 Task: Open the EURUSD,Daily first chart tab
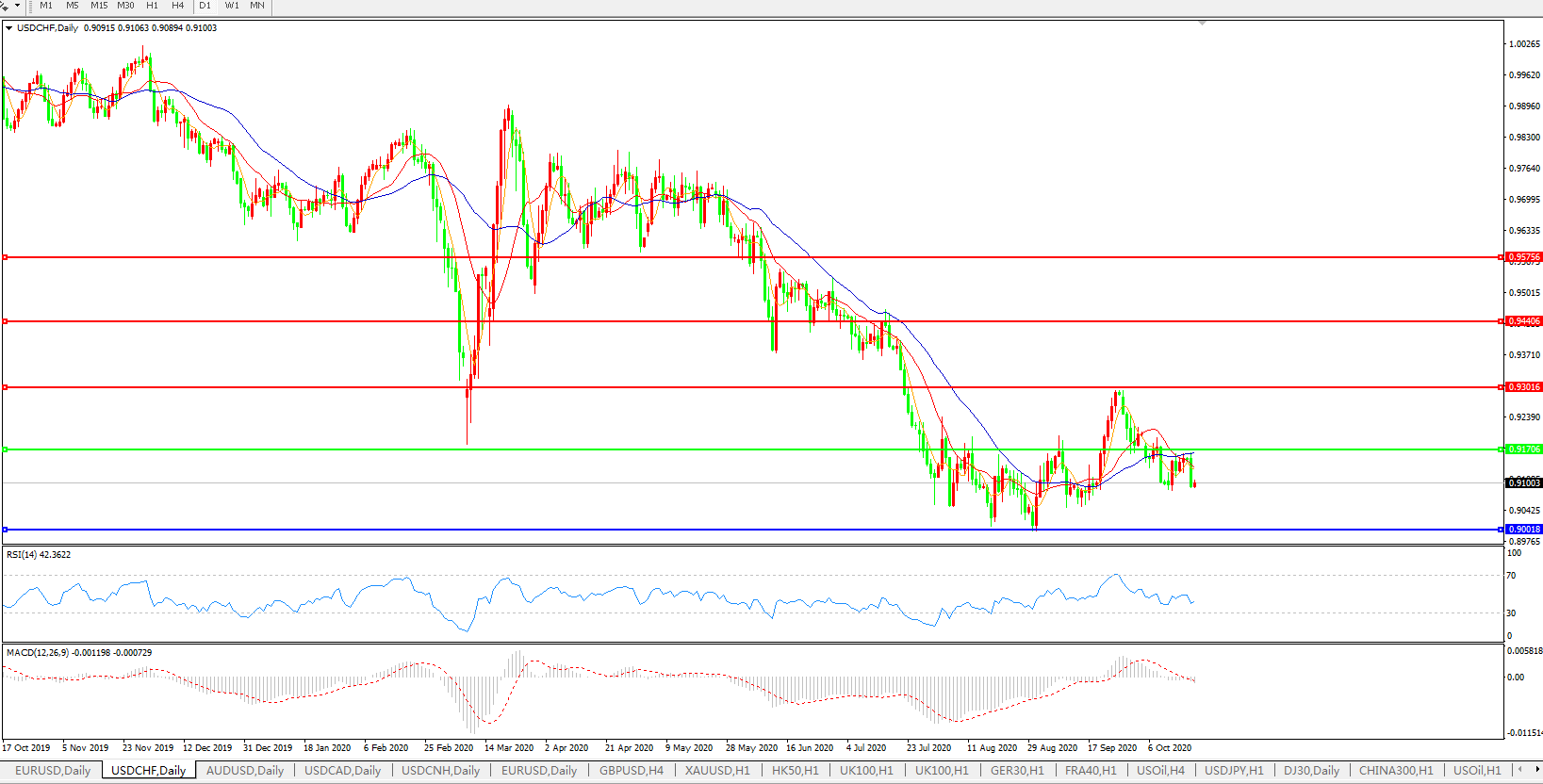click(x=53, y=771)
